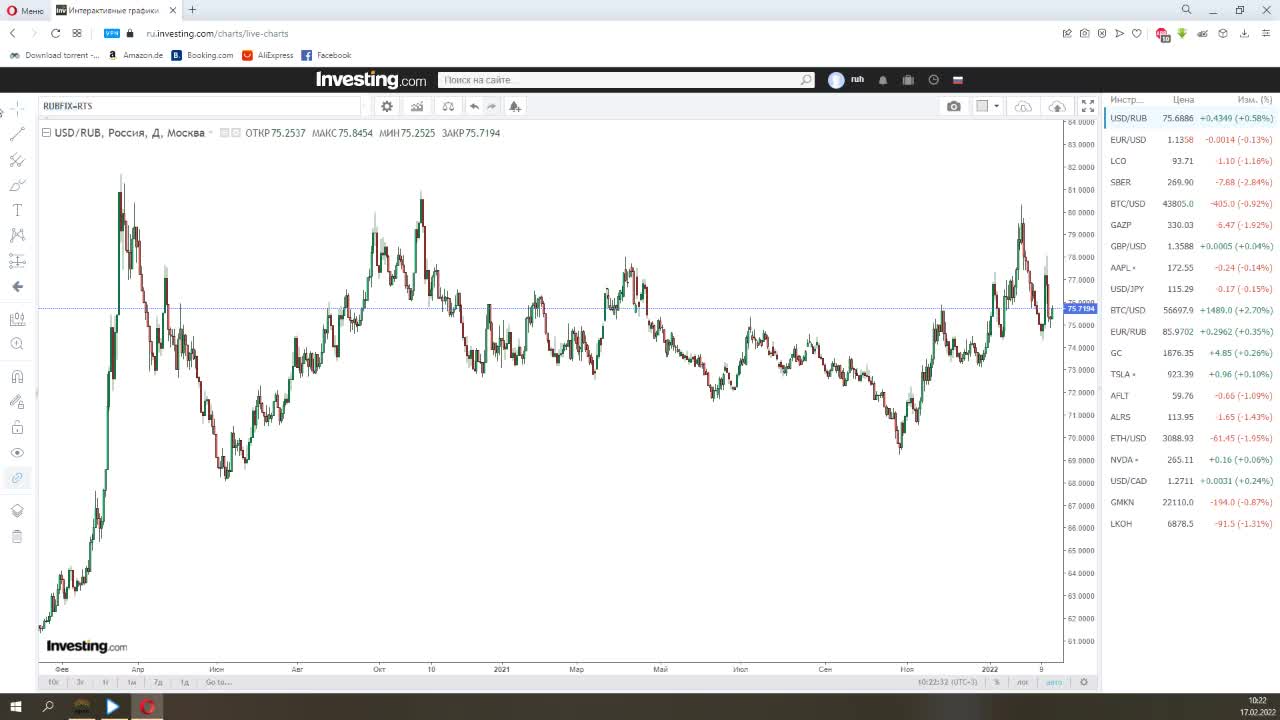Viewport: 1280px width, 720px height.
Task: Toggle lock all drawing tools
Action: click(x=17, y=427)
